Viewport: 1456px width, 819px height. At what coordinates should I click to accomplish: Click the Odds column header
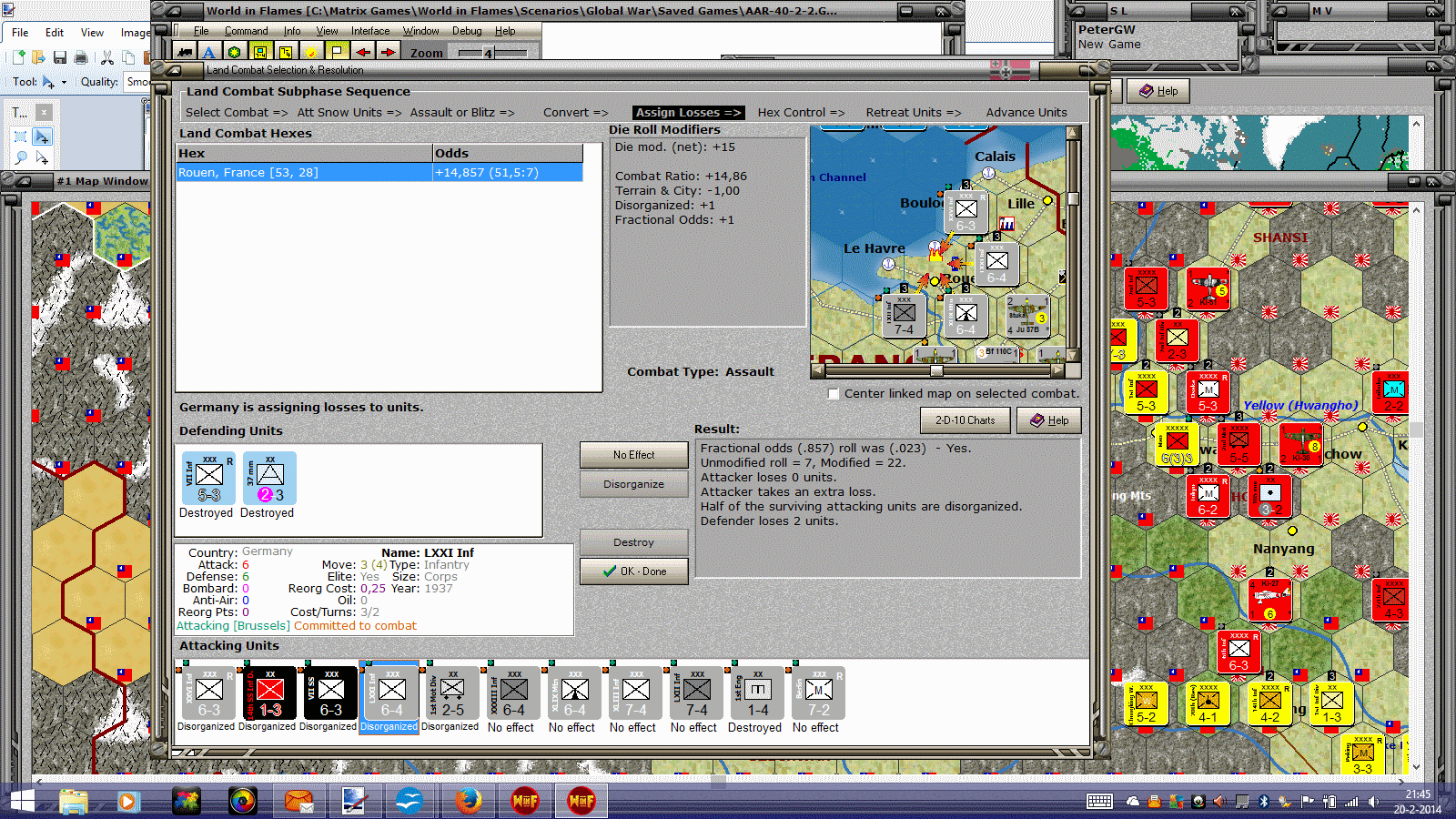[508, 153]
